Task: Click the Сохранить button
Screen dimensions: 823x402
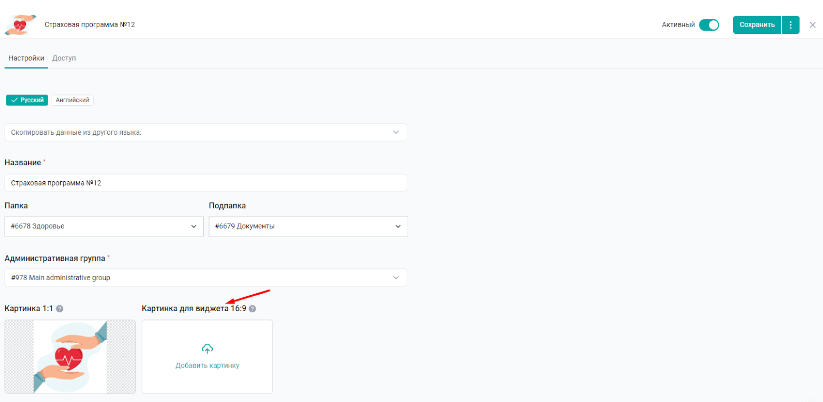Action: point(756,25)
